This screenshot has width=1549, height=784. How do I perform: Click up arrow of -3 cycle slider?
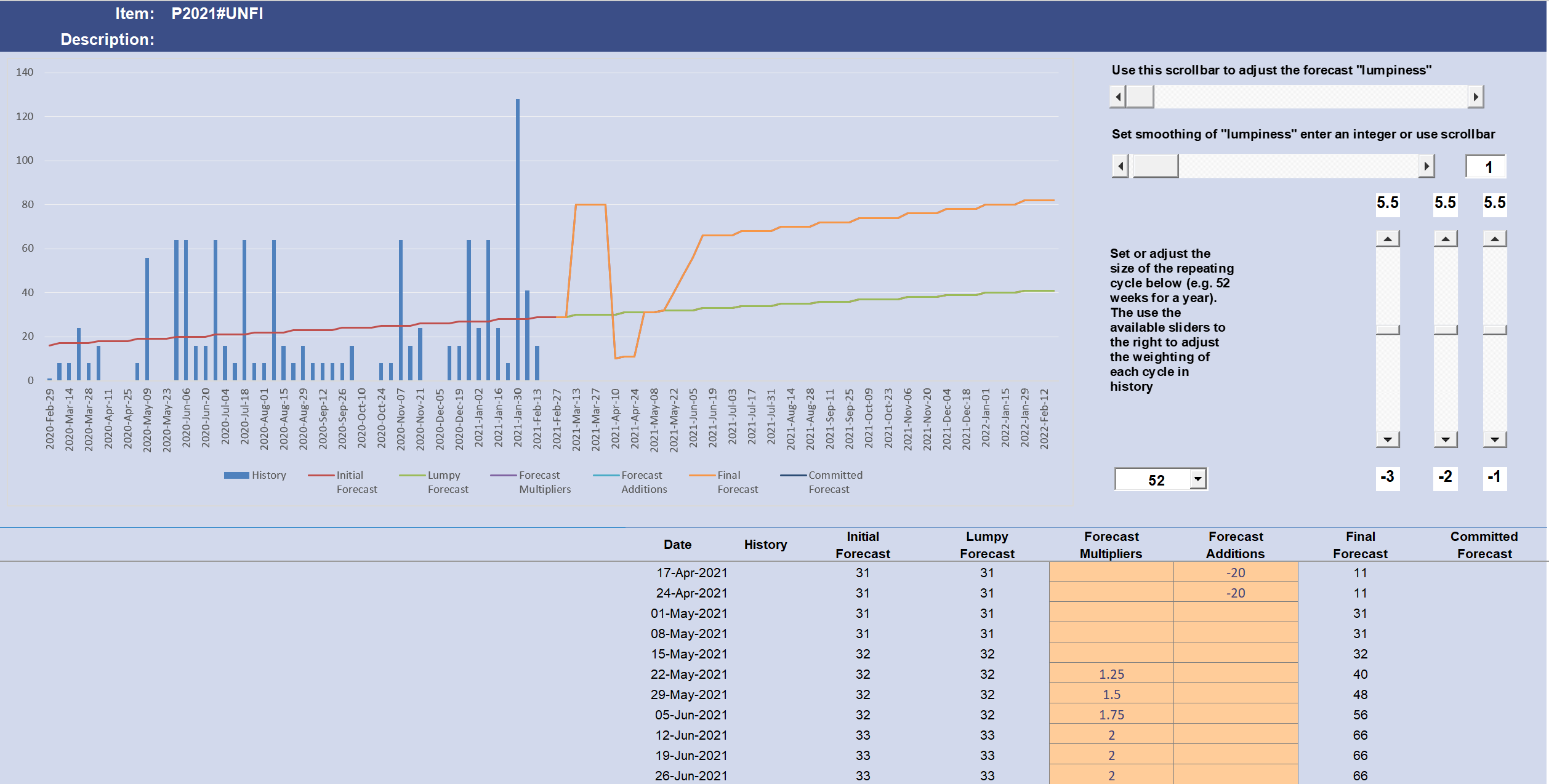(x=1388, y=239)
